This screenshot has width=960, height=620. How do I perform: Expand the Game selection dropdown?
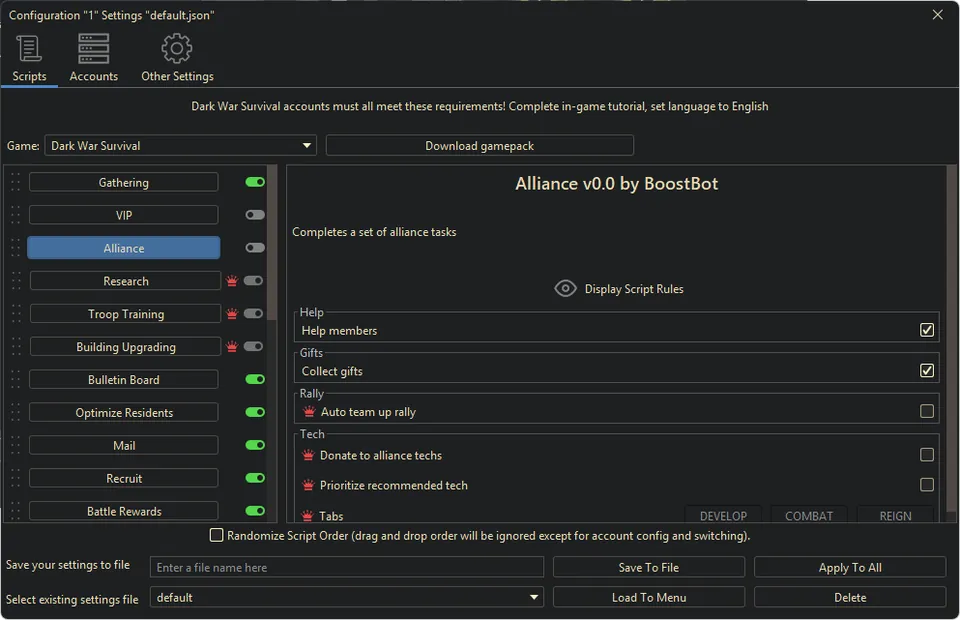(x=180, y=146)
